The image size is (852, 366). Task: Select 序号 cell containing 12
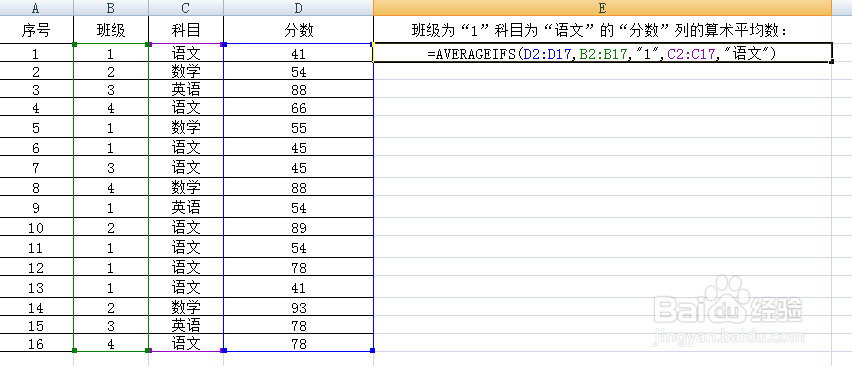point(36,268)
